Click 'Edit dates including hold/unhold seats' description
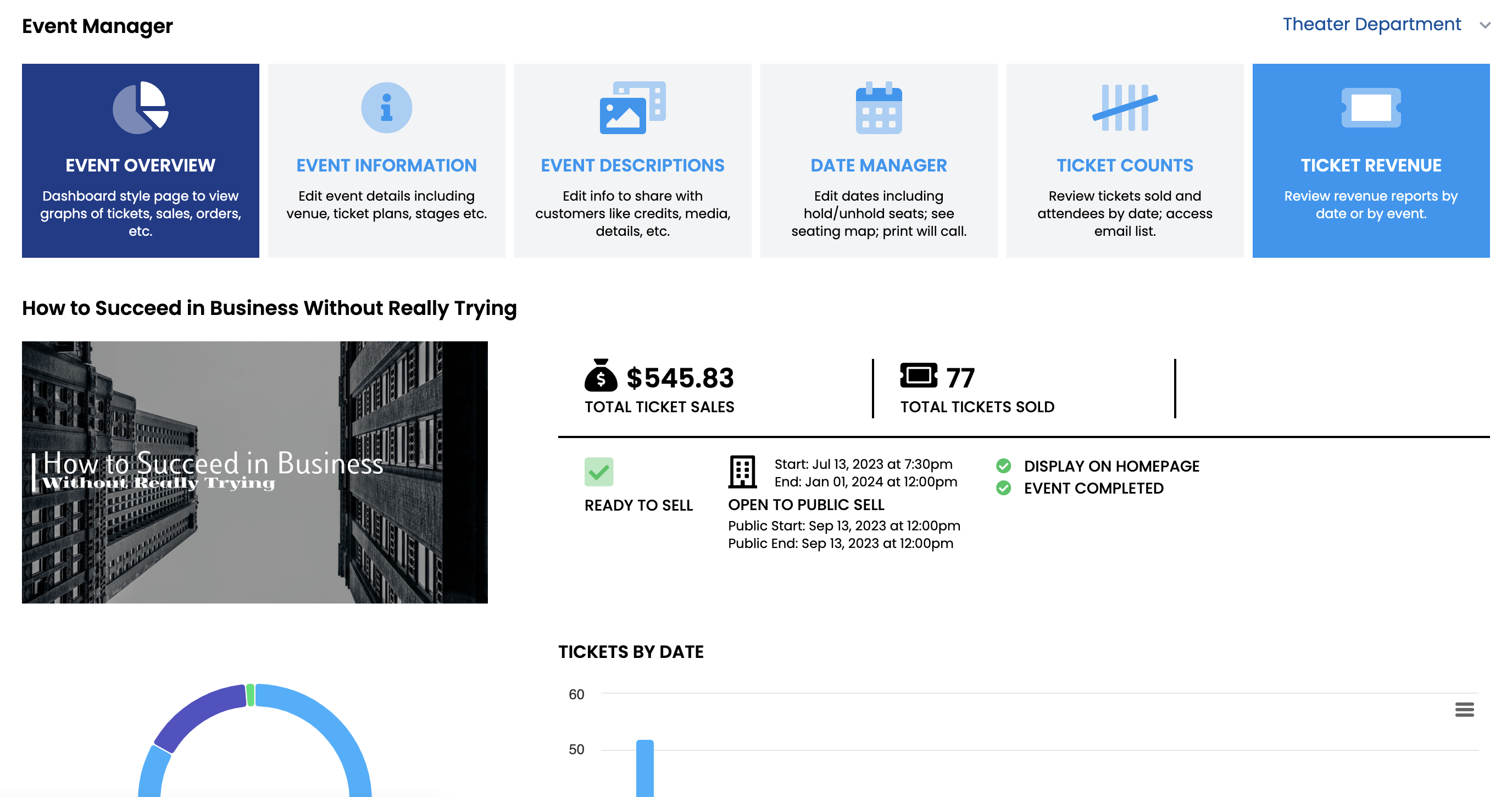This screenshot has height=797, width=1512. (x=879, y=213)
